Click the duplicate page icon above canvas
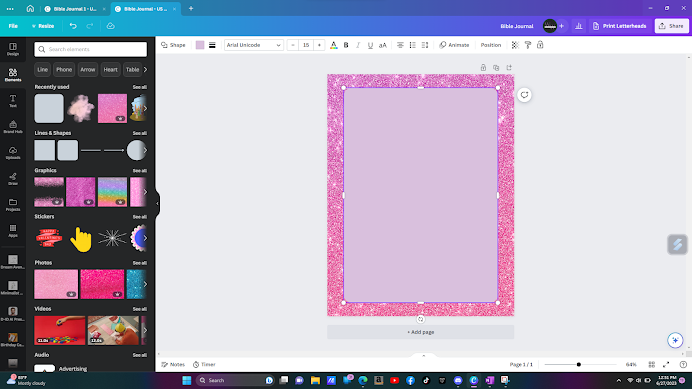692x389 pixels. [x=496, y=68]
